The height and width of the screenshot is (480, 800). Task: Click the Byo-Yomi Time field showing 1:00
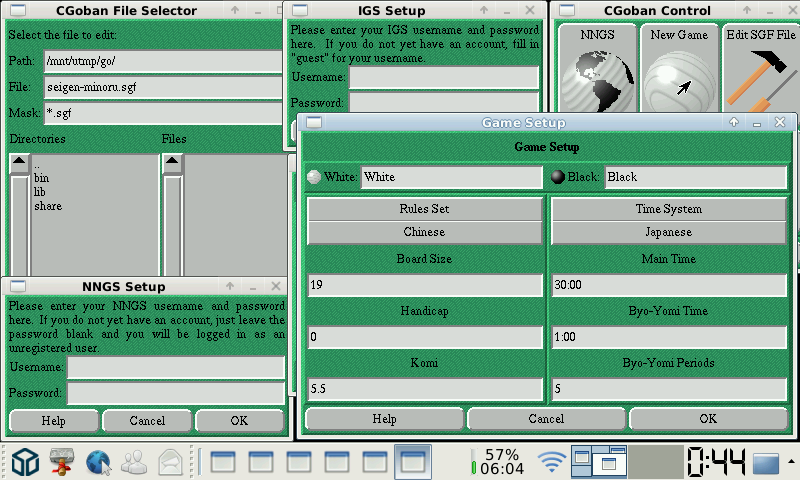pos(668,337)
